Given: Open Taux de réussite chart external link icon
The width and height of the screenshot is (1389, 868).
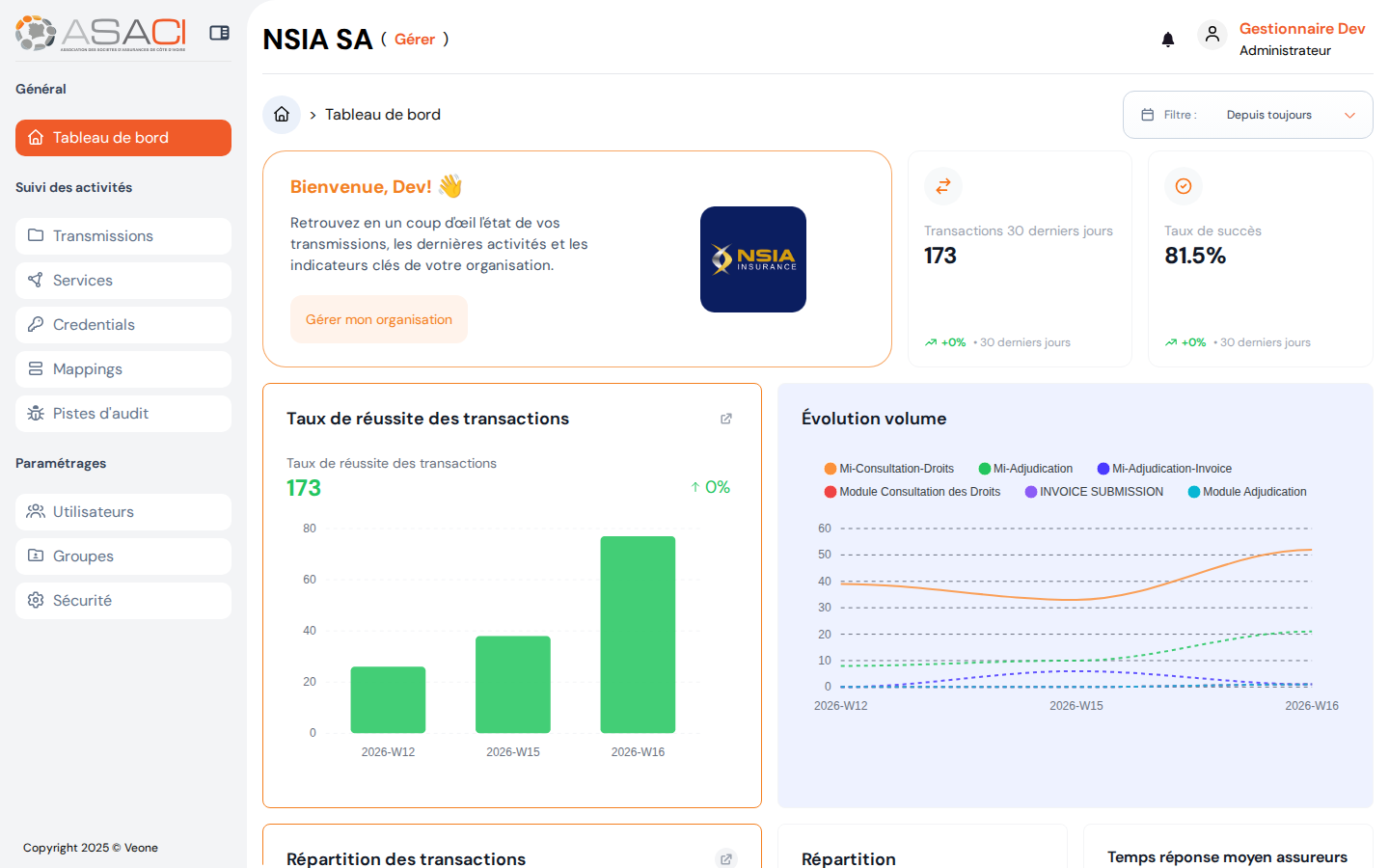Looking at the screenshot, I should pyautogui.click(x=726, y=419).
